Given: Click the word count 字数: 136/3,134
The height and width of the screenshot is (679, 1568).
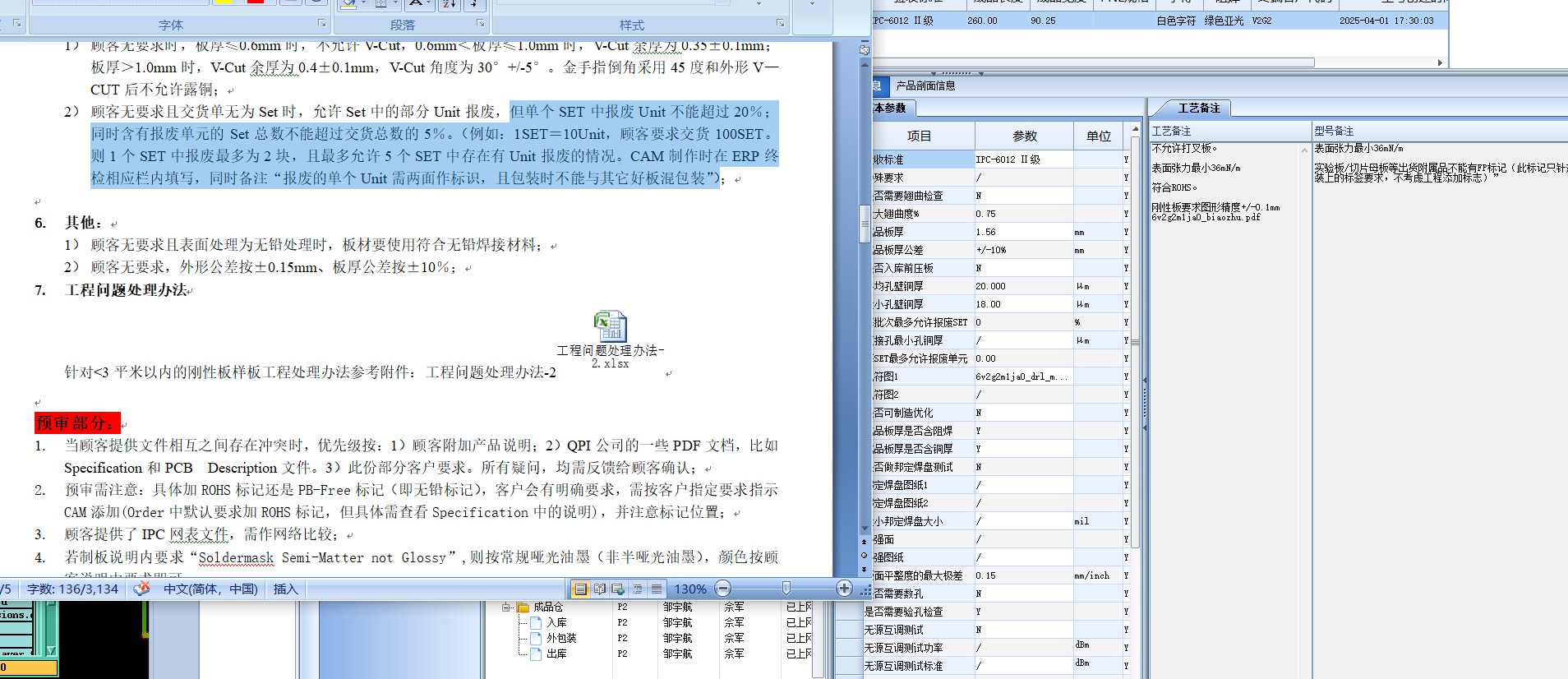Looking at the screenshot, I should click(x=73, y=589).
